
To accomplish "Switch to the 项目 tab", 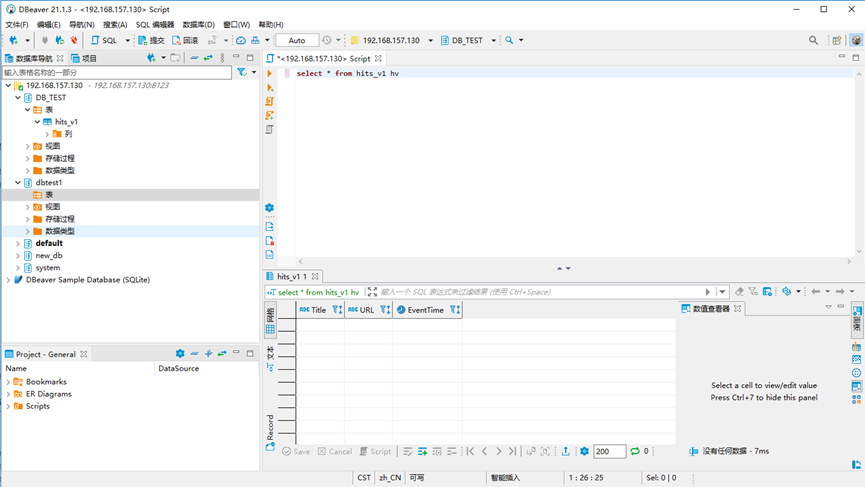I will pos(84,58).
